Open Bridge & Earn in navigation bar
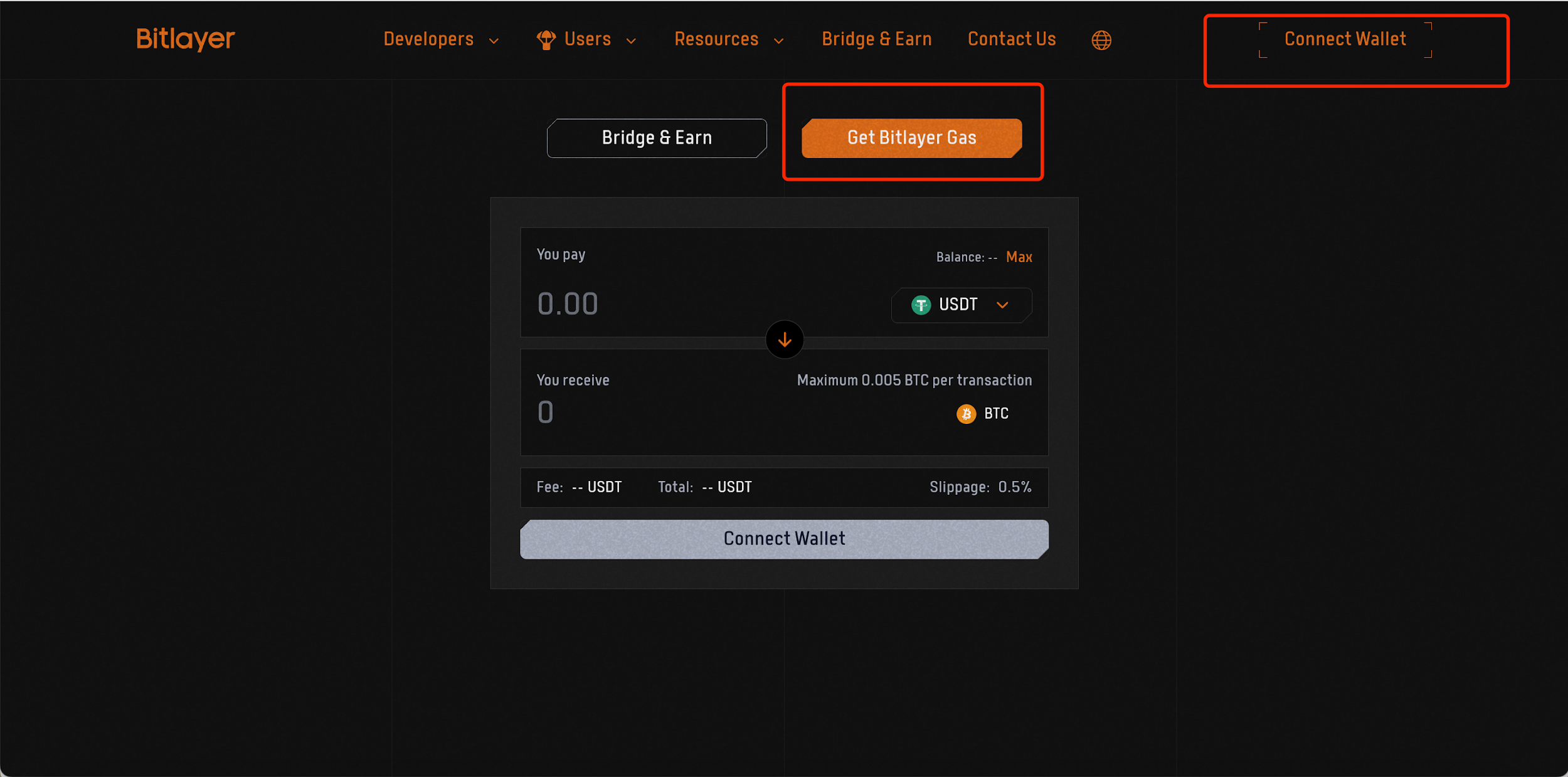The width and height of the screenshot is (1568, 777). pos(876,39)
